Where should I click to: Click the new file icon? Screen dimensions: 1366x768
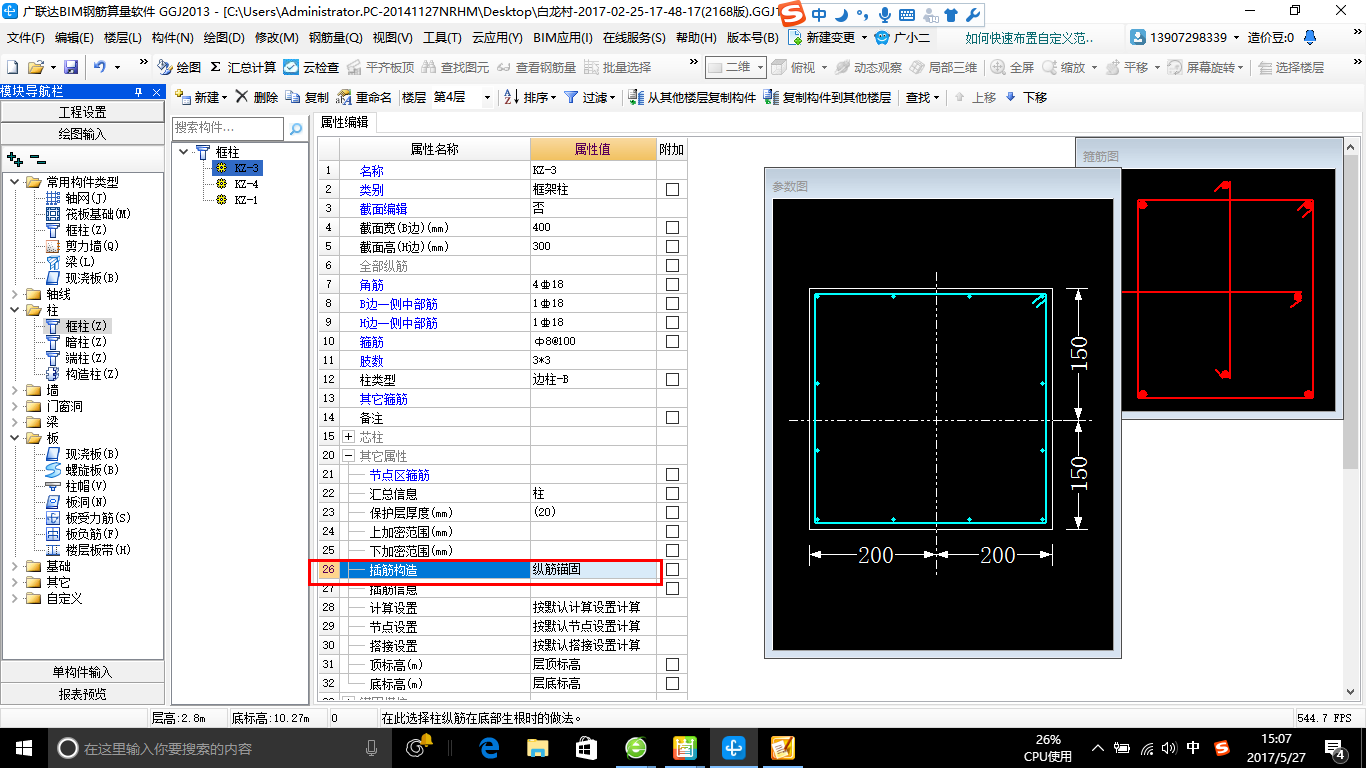pyautogui.click(x=13, y=67)
